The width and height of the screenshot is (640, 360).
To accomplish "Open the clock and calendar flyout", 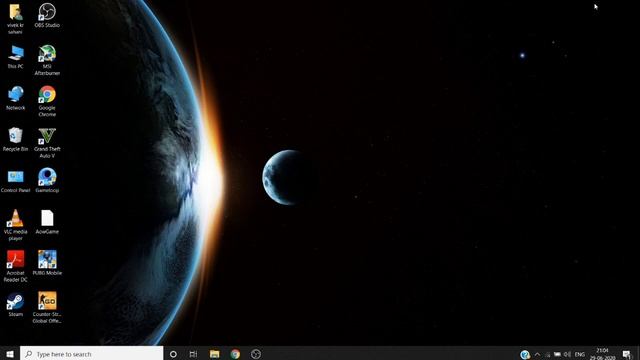I will 602,354.
